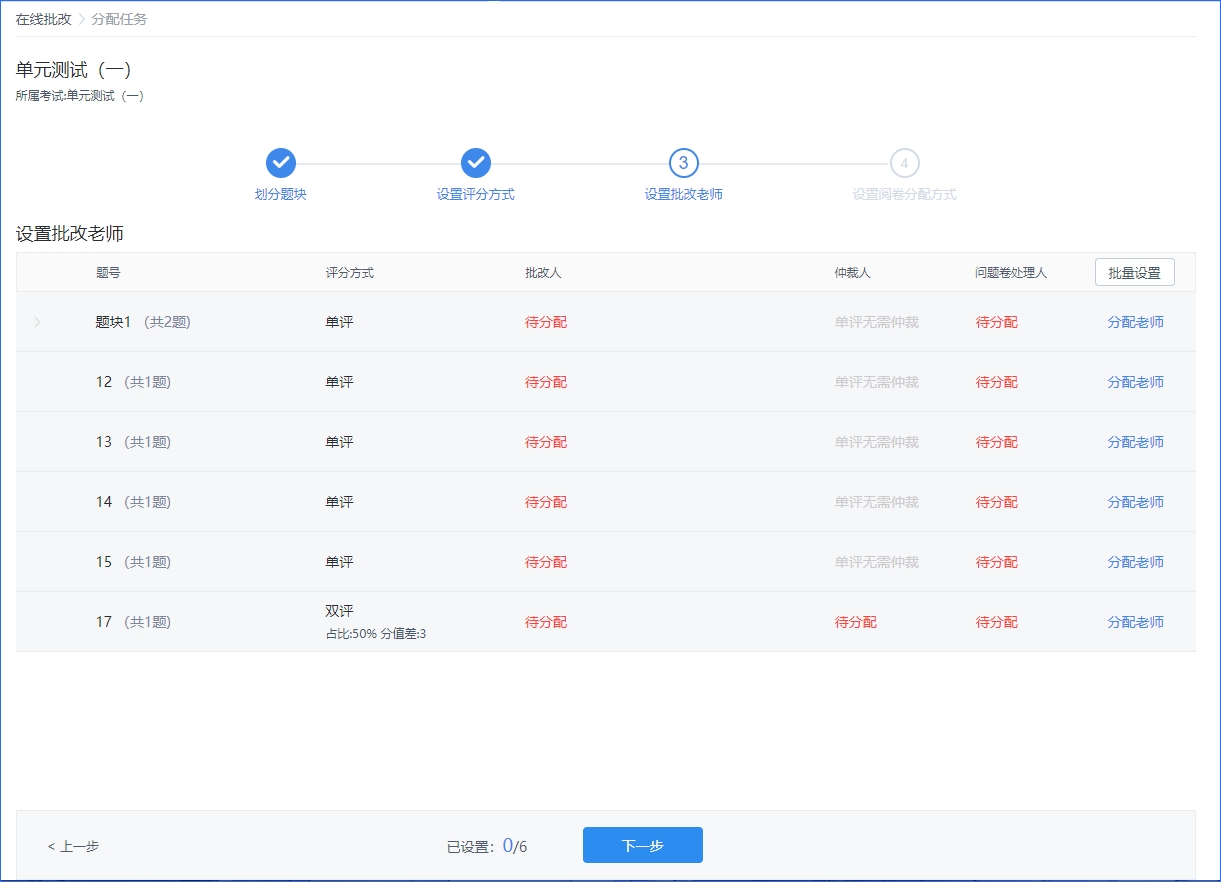Click 批改人 待分配 in question 12 row
Viewport: 1221px width, 882px height.
[546, 382]
